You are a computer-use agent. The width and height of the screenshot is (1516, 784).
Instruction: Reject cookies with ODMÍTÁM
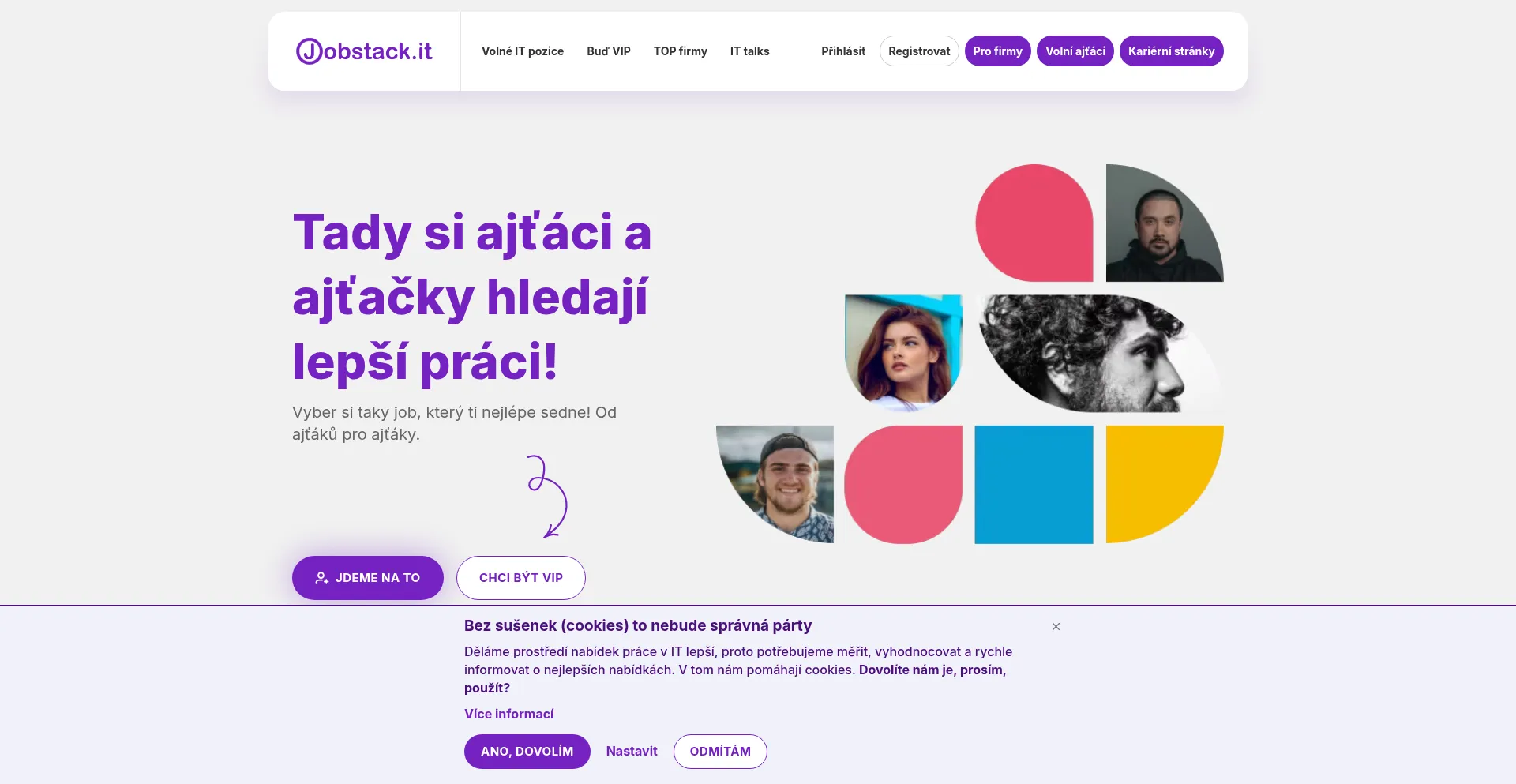[x=720, y=752]
